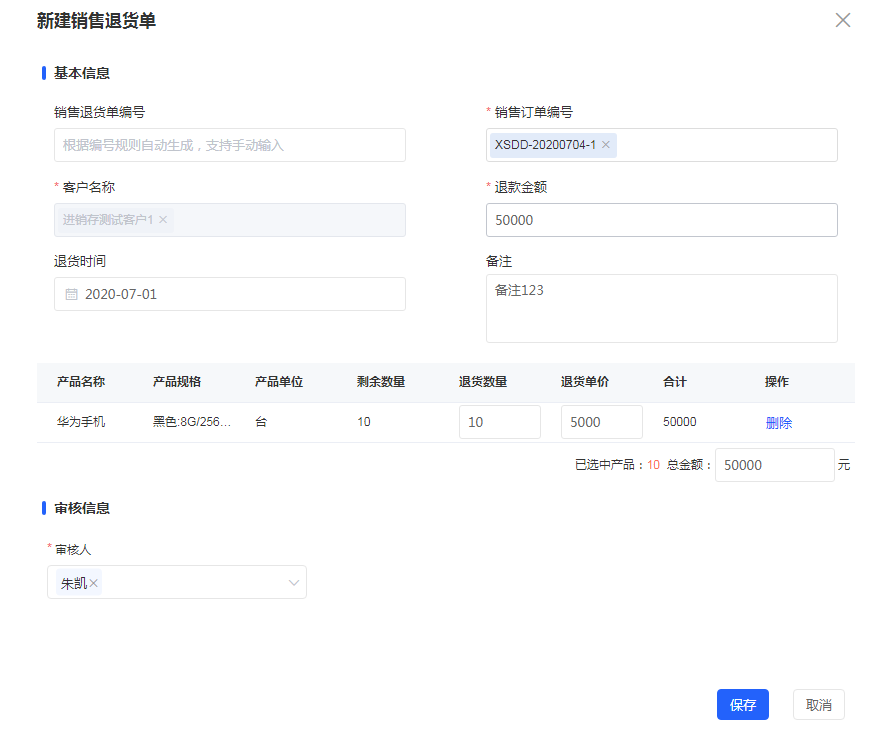Viewport: 872px width, 730px height.
Task: Click the 客户名称 selection field
Action: [x=230, y=220]
